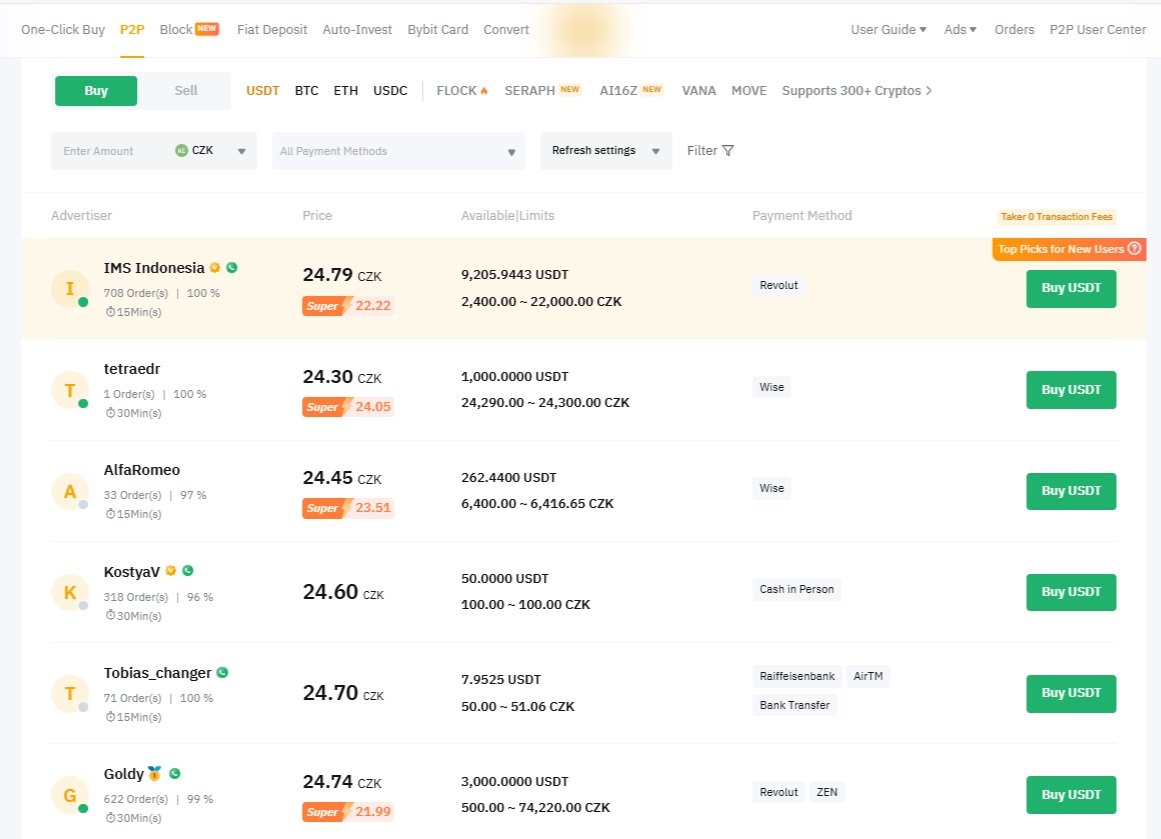Open Supports 300+ Cryptos list
The image size is (1161, 839).
pos(857,90)
